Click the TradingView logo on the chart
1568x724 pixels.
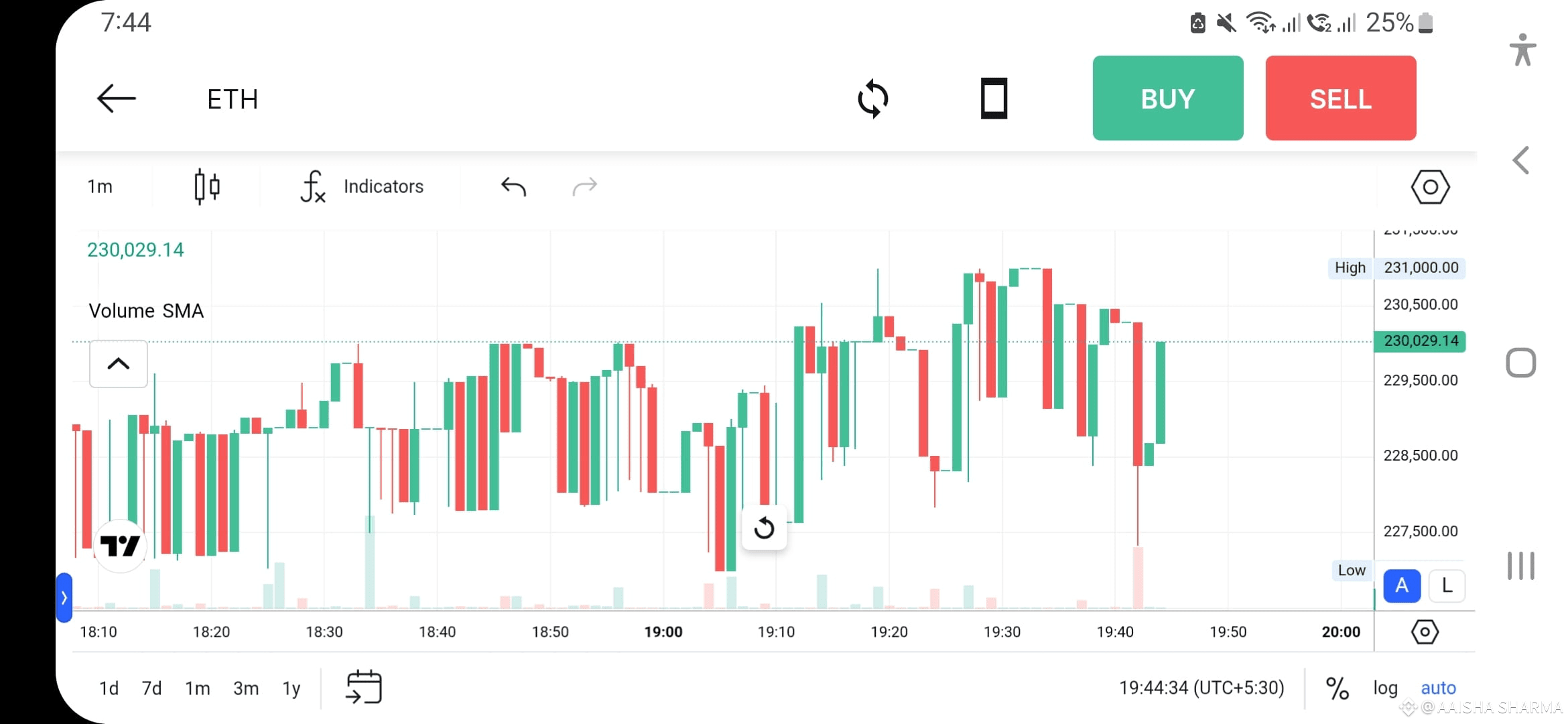coord(119,545)
